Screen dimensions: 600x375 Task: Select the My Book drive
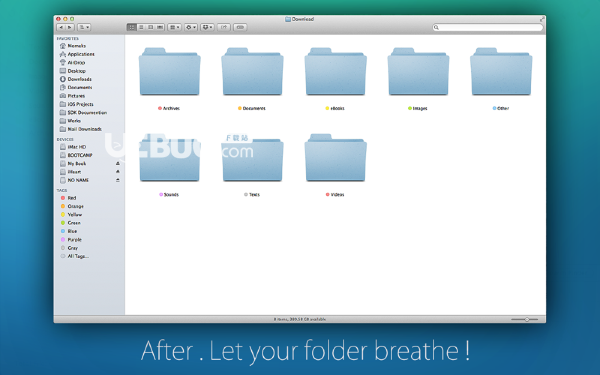[73, 164]
